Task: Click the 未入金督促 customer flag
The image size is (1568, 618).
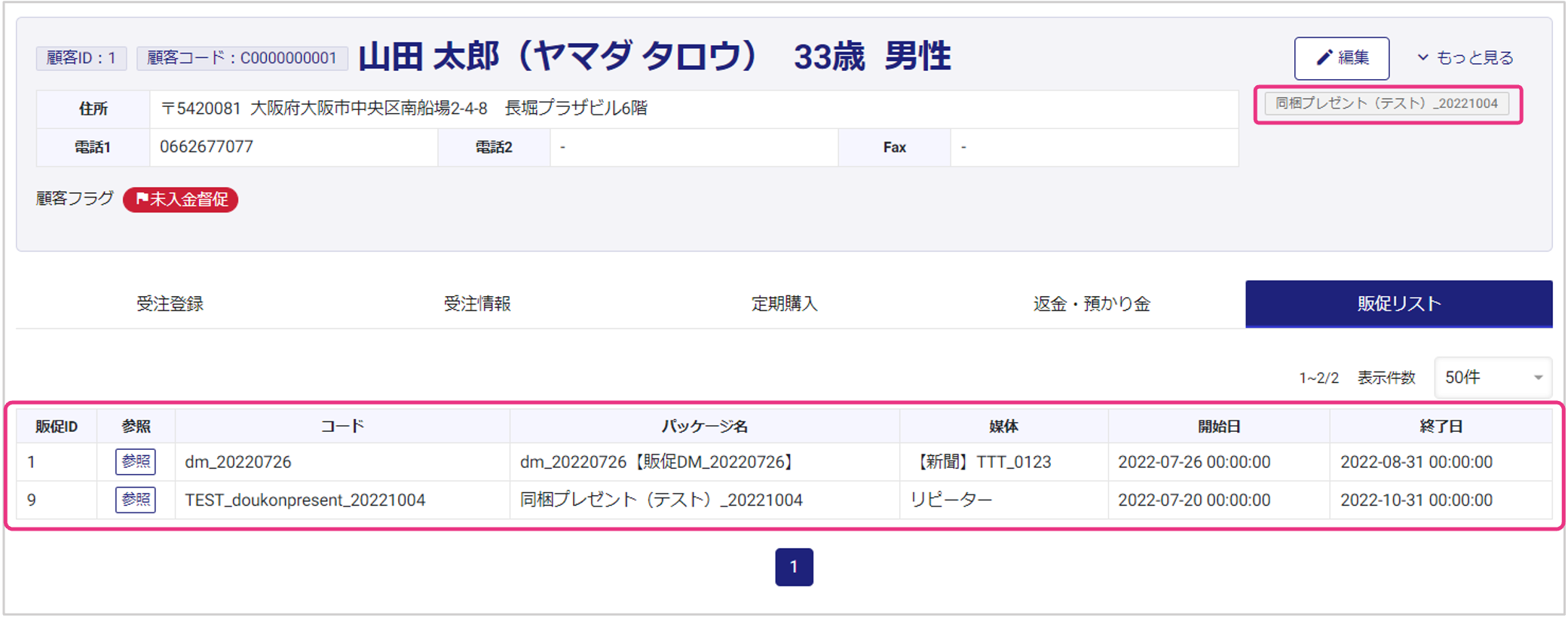Action: click(x=181, y=200)
